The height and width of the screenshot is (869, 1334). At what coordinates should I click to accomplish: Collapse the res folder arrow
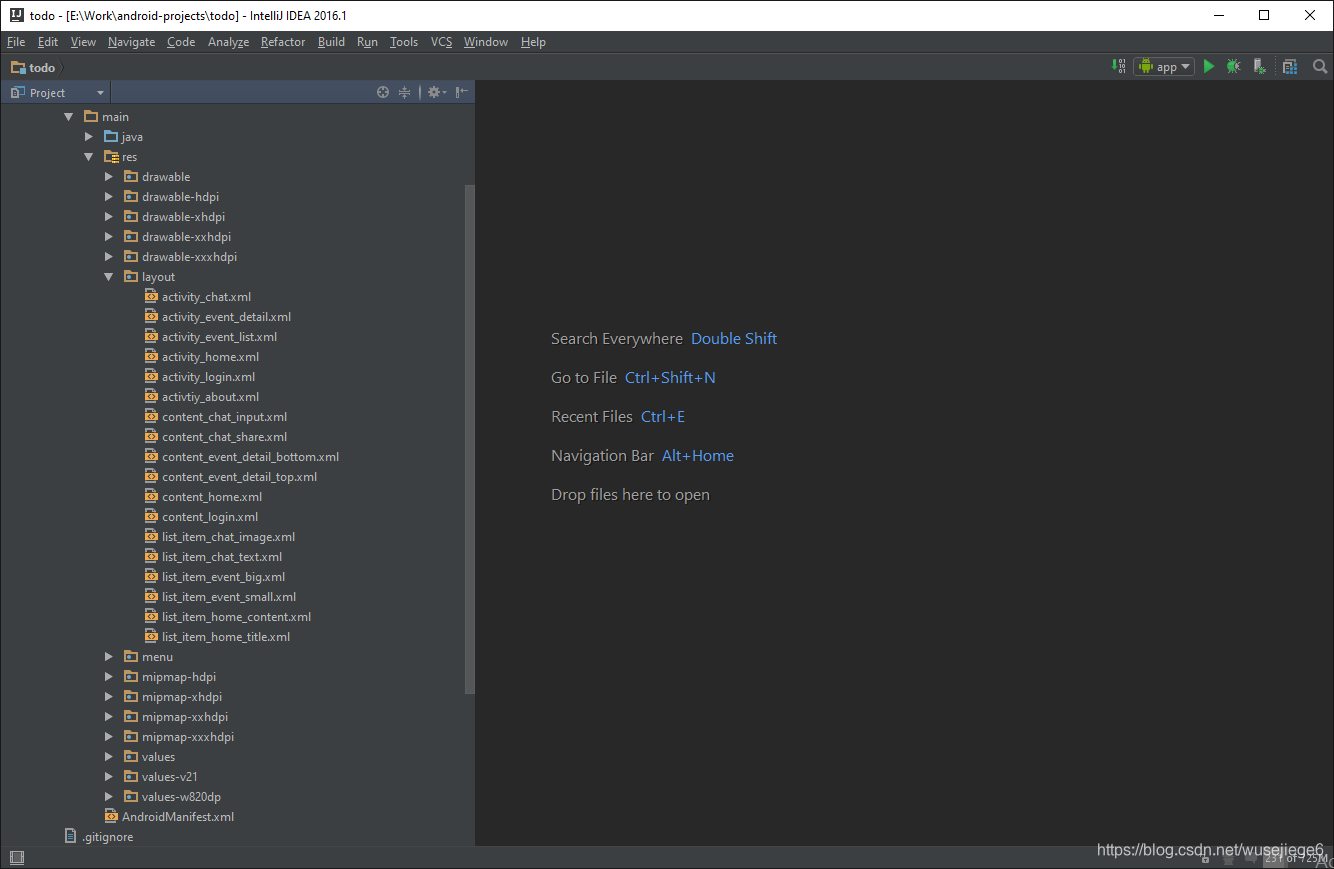(89, 157)
